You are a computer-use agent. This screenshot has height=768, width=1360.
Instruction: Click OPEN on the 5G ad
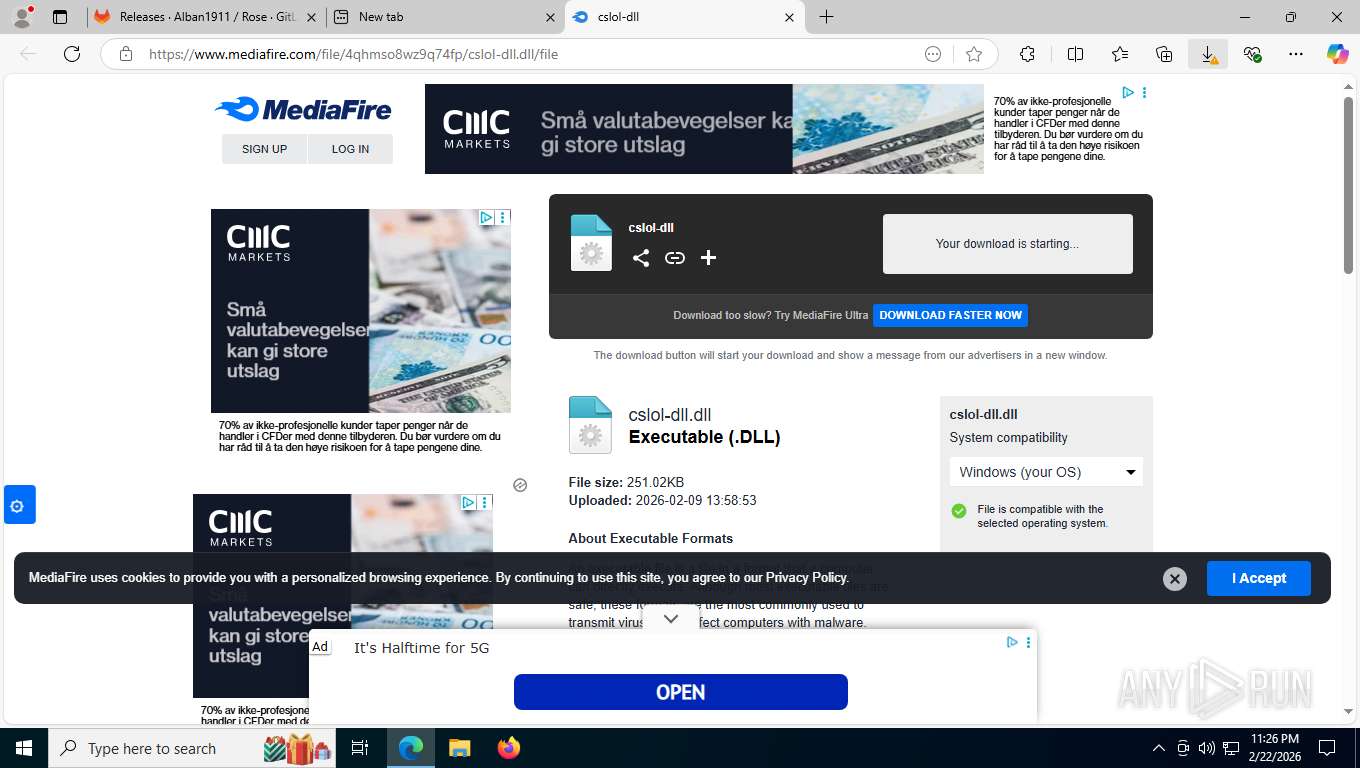pyautogui.click(x=680, y=692)
